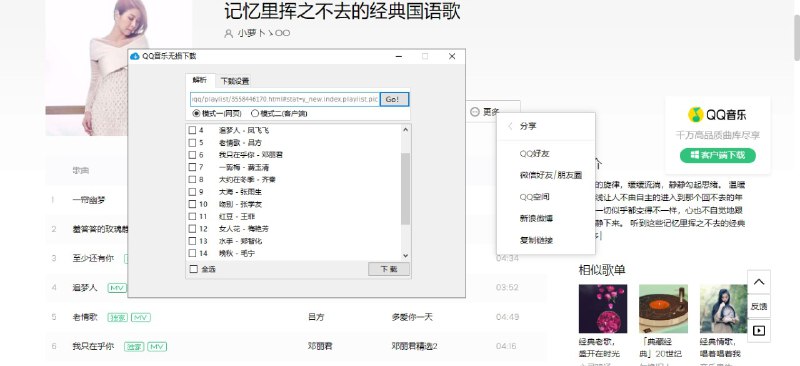Click song title 一帘幽梦 in the web list
This screenshot has height=366, width=800.
[x=89, y=200]
